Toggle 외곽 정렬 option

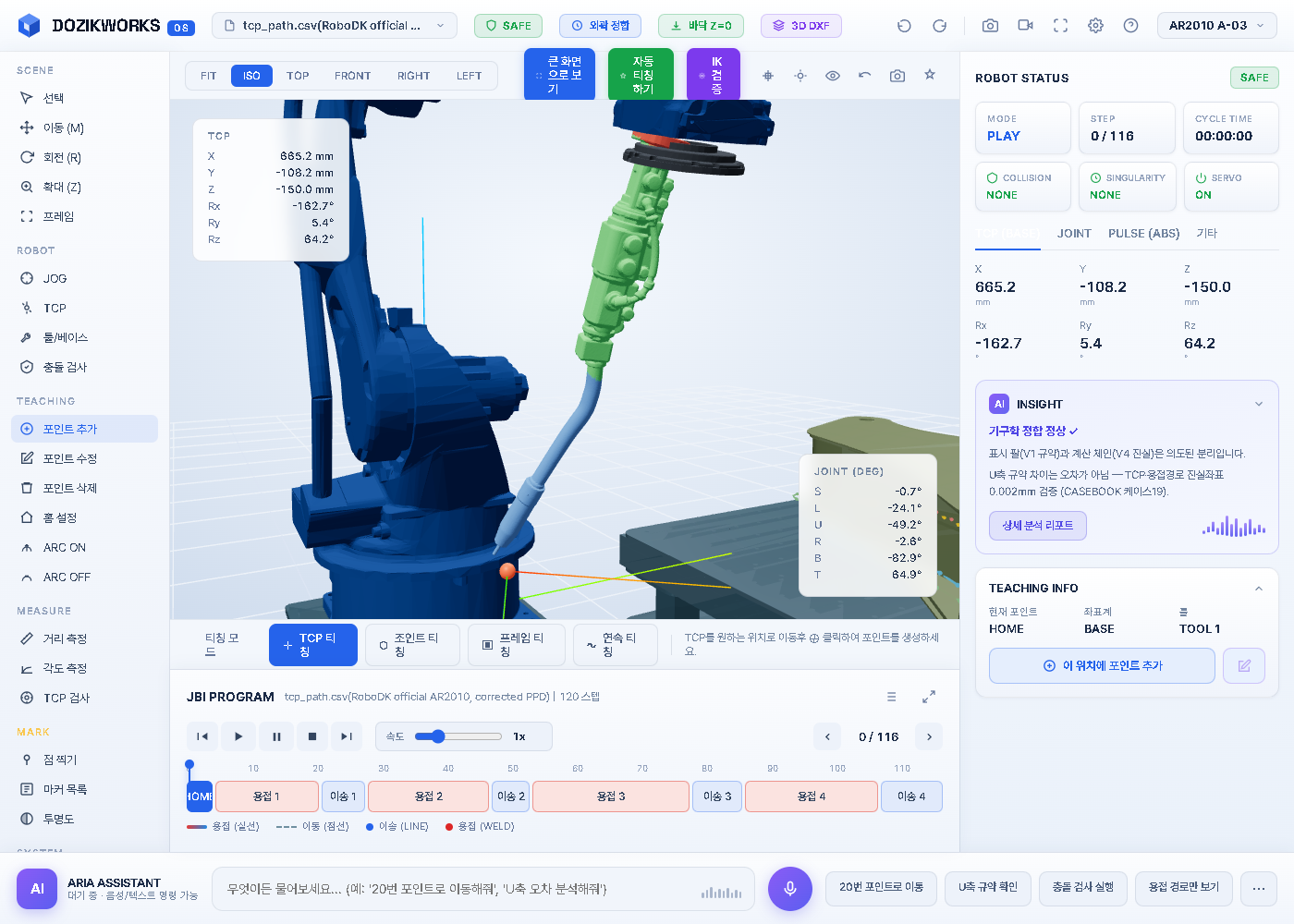click(601, 26)
